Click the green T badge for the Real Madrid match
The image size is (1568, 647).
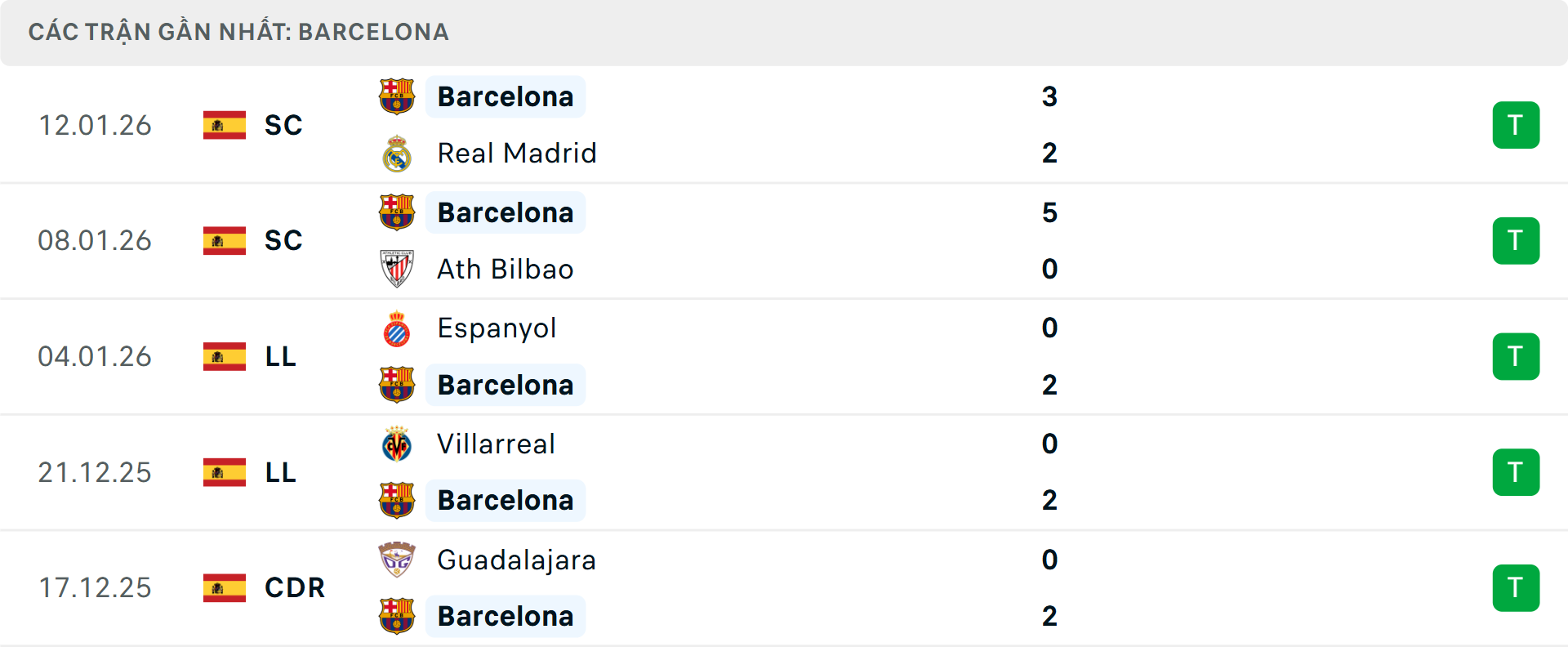(x=1517, y=124)
